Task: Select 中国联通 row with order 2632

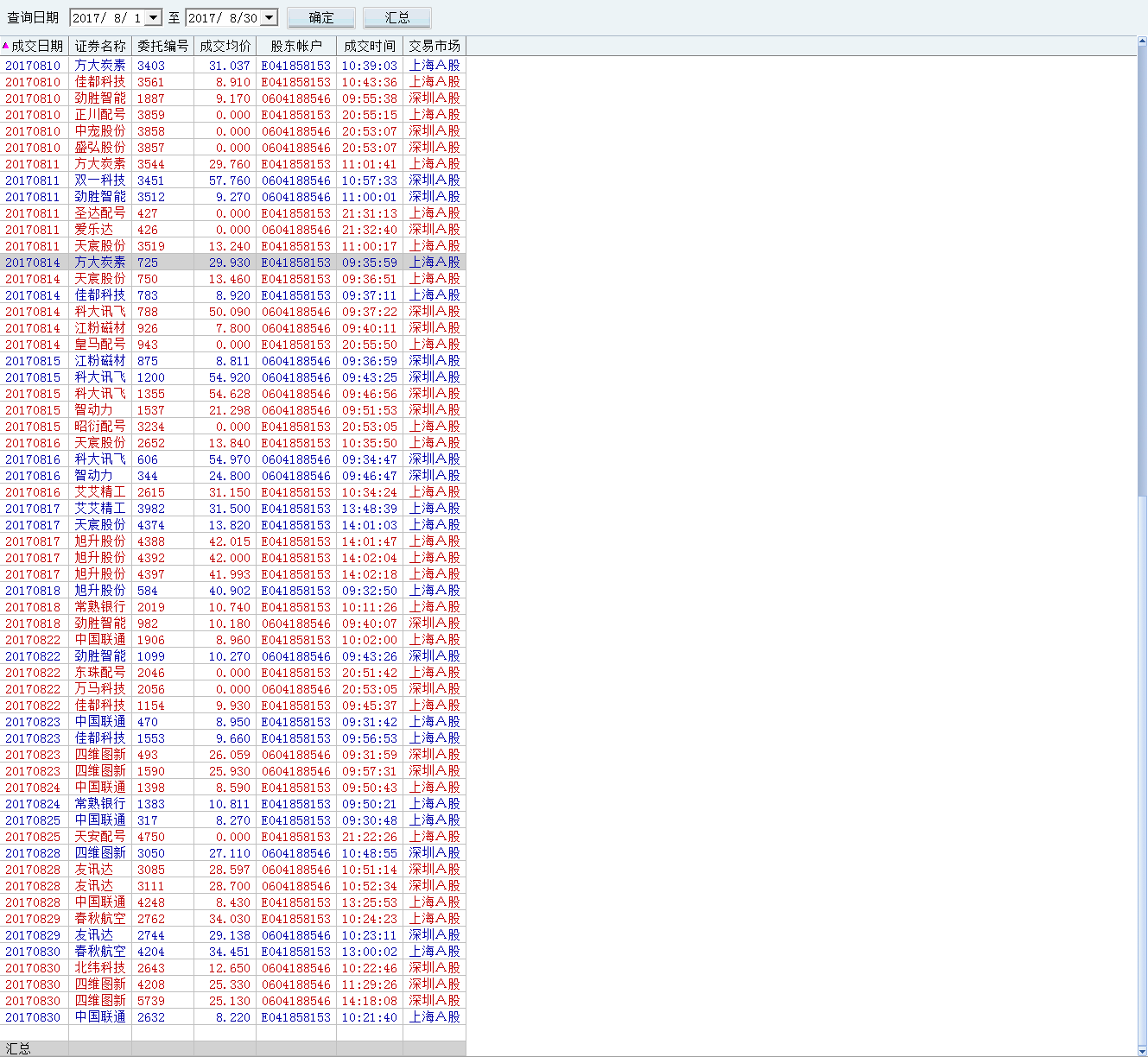Action: click(233, 1017)
